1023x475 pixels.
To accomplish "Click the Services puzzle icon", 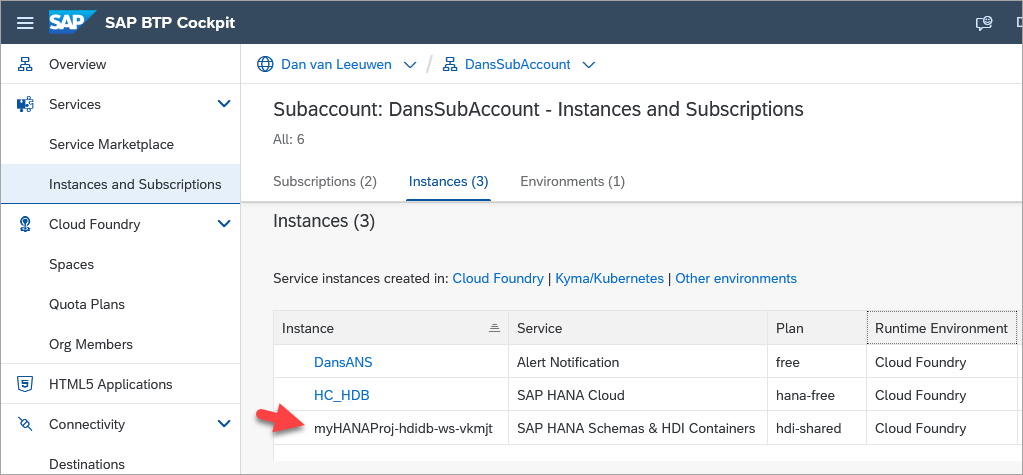I will click(25, 104).
